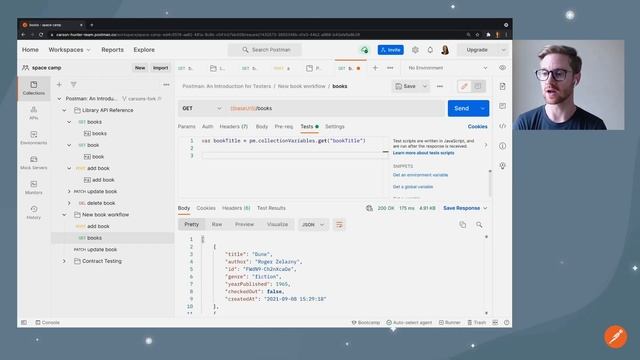
Task: Search the response with the magnifier icon
Action: tap(479, 224)
